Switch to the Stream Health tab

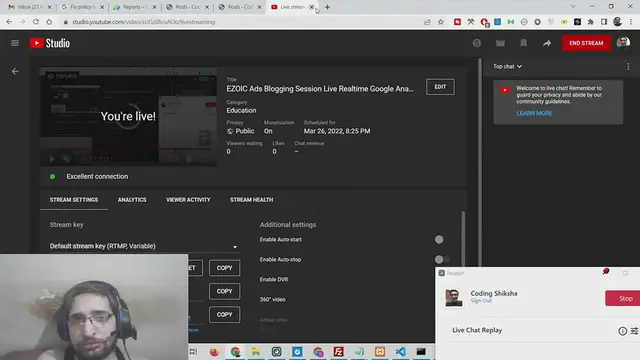[251, 200]
